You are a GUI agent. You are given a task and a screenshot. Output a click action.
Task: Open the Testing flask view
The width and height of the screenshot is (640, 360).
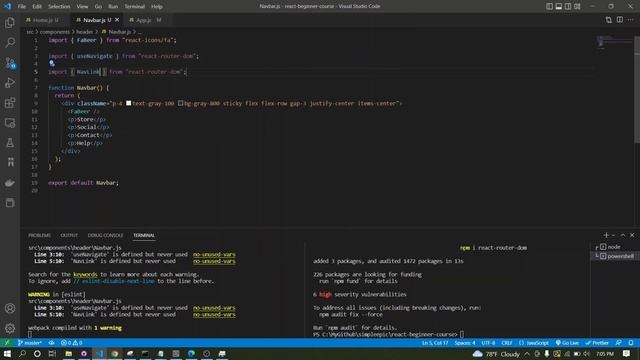[10, 142]
